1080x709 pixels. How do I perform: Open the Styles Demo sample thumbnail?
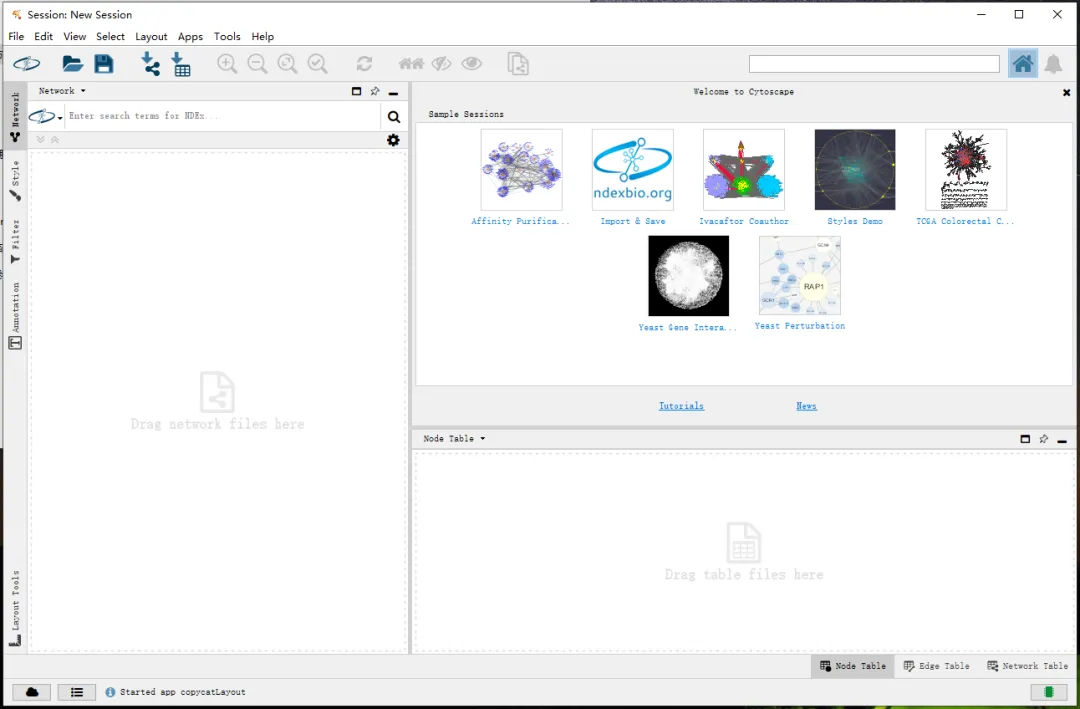[855, 169]
